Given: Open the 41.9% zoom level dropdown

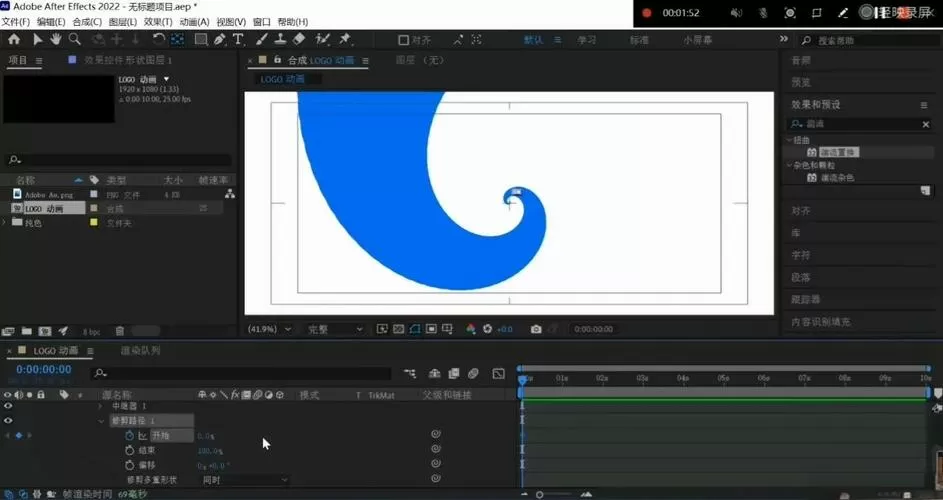Looking at the screenshot, I should (269, 329).
